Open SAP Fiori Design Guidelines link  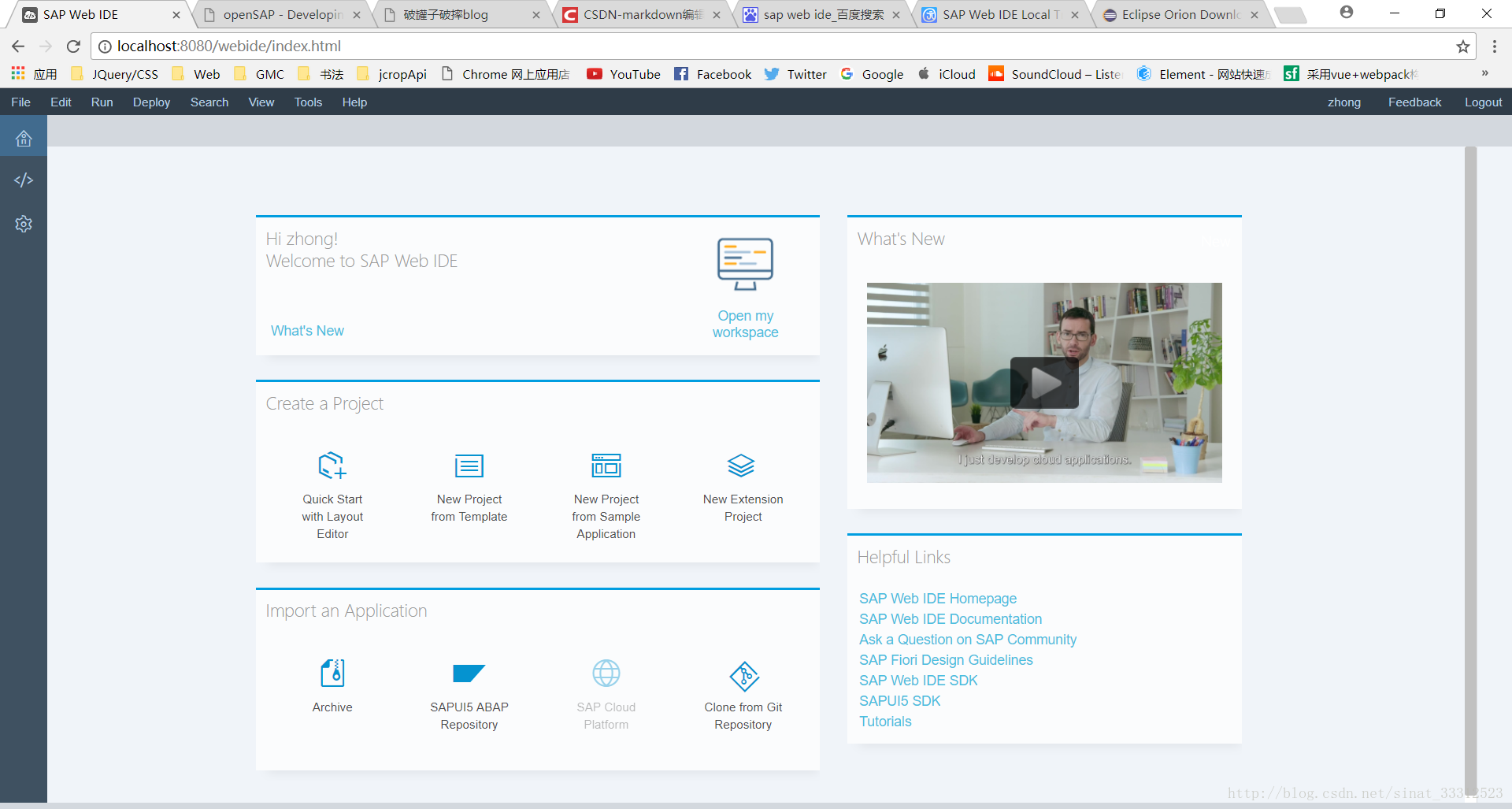click(945, 660)
